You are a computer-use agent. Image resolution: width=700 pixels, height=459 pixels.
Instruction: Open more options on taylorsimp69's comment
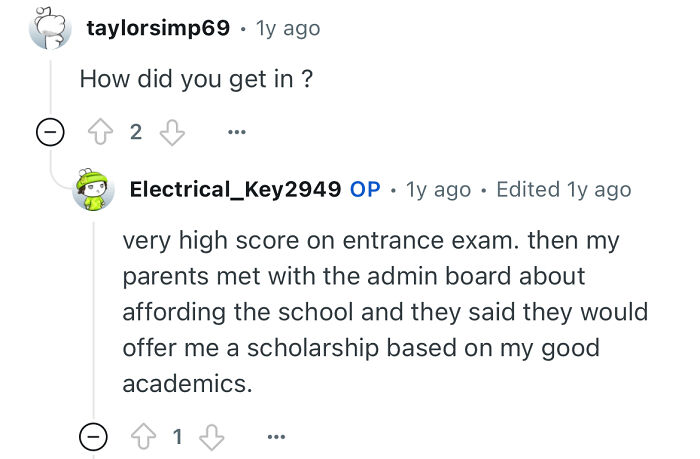pos(236,133)
